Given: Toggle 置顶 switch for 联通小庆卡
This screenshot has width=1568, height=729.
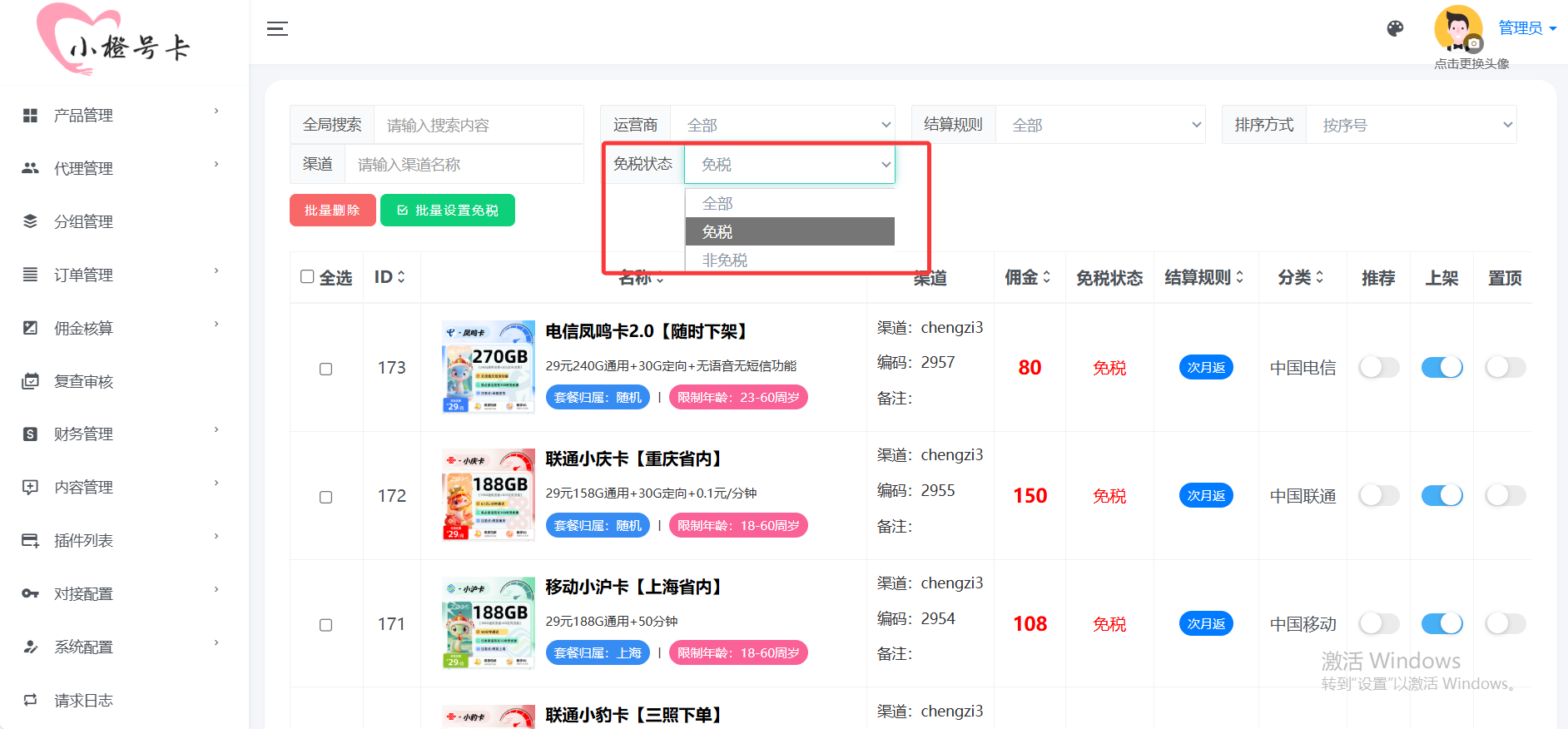Looking at the screenshot, I should pos(1505,495).
